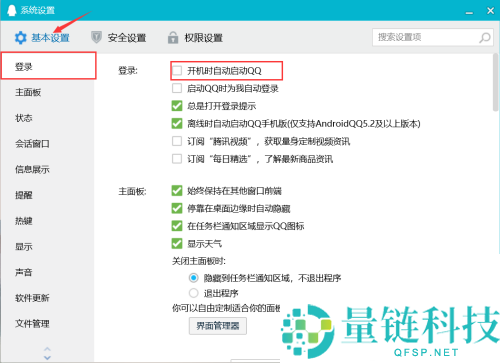Check 订阅“每日精选” option
The width and height of the screenshot is (500, 363).
coord(177,159)
